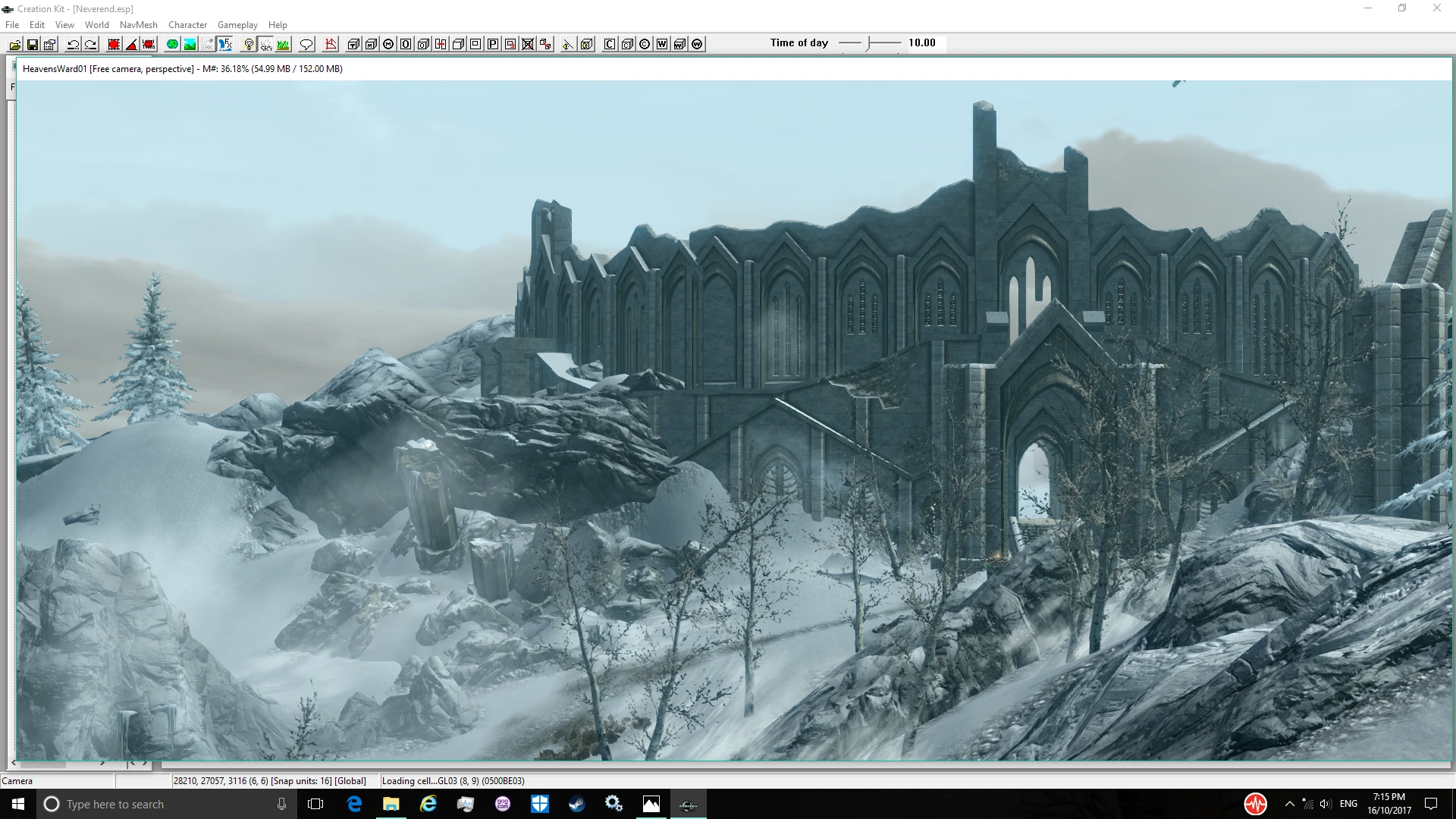Toggle the grass display icon
This screenshot has width=1456, height=819.
pos(283,44)
